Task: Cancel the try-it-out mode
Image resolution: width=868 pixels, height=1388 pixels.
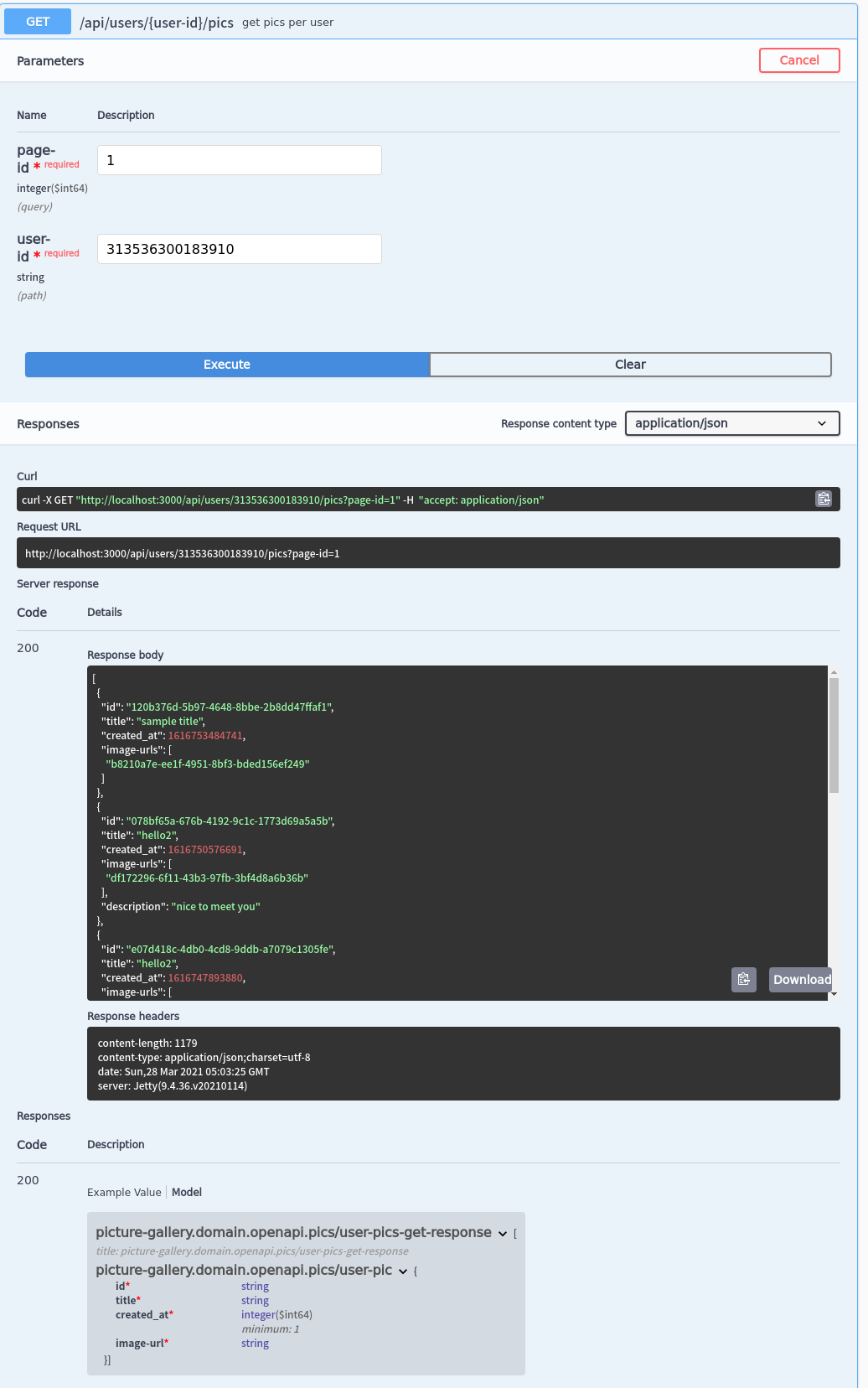Action: [x=799, y=60]
